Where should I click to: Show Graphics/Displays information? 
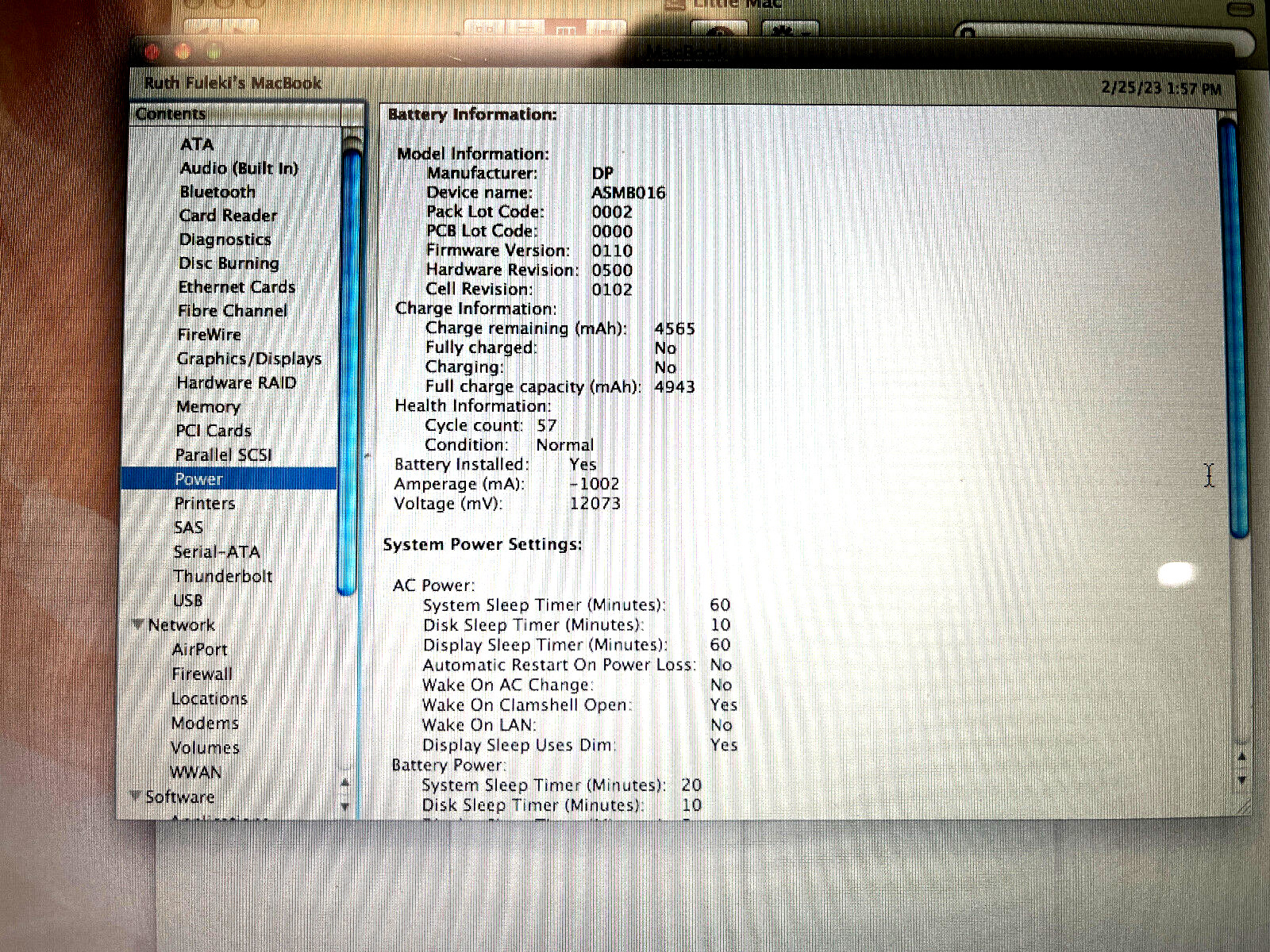click(249, 359)
